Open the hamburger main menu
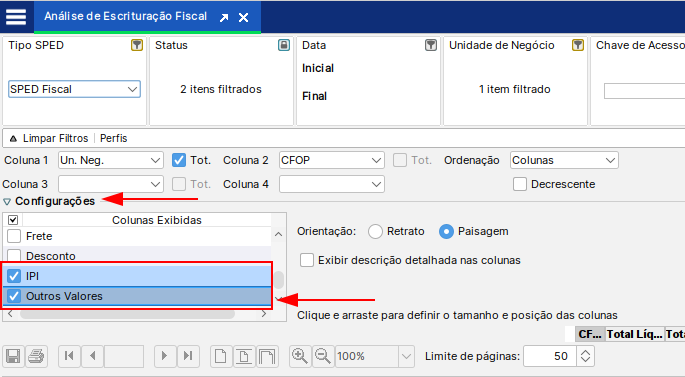Screen dimensions: 685x377 (16, 17)
